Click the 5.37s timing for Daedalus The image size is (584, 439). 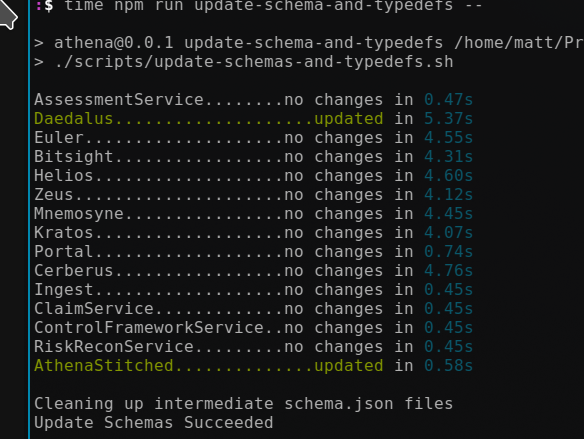448,119
